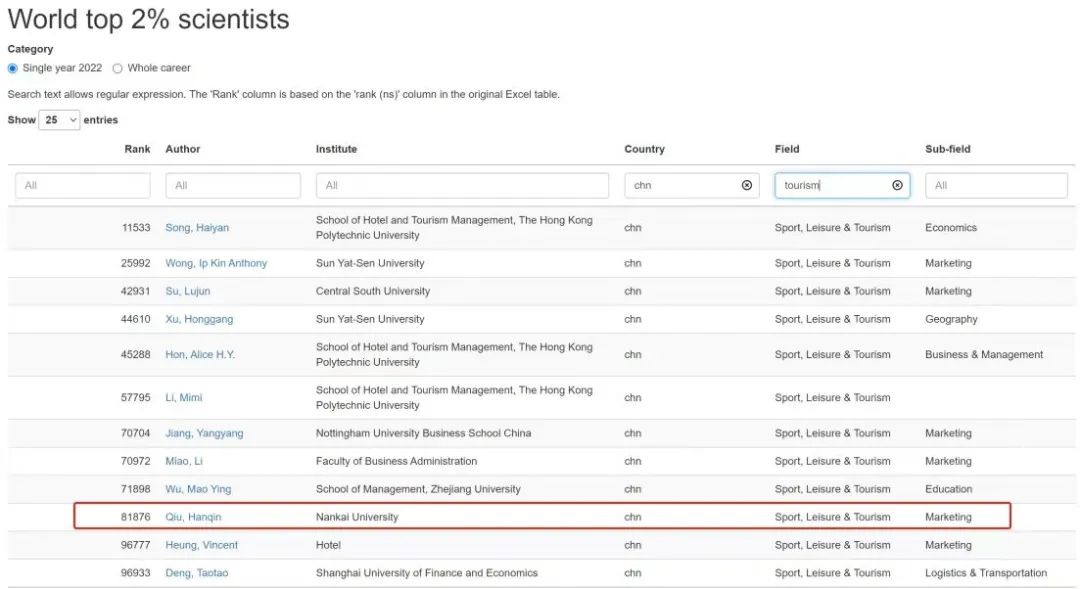The width and height of the screenshot is (1080, 589).
Task: Open author link Wong, Ip Kin Anthony
Action: (216, 263)
